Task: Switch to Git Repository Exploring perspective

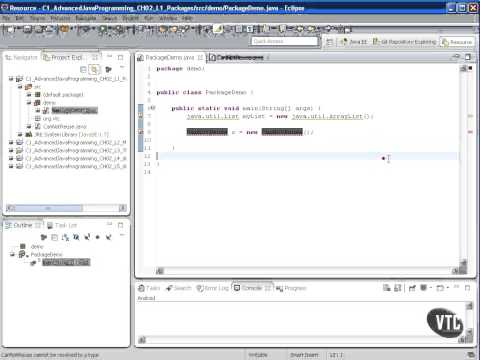Action: tap(404, 42)
